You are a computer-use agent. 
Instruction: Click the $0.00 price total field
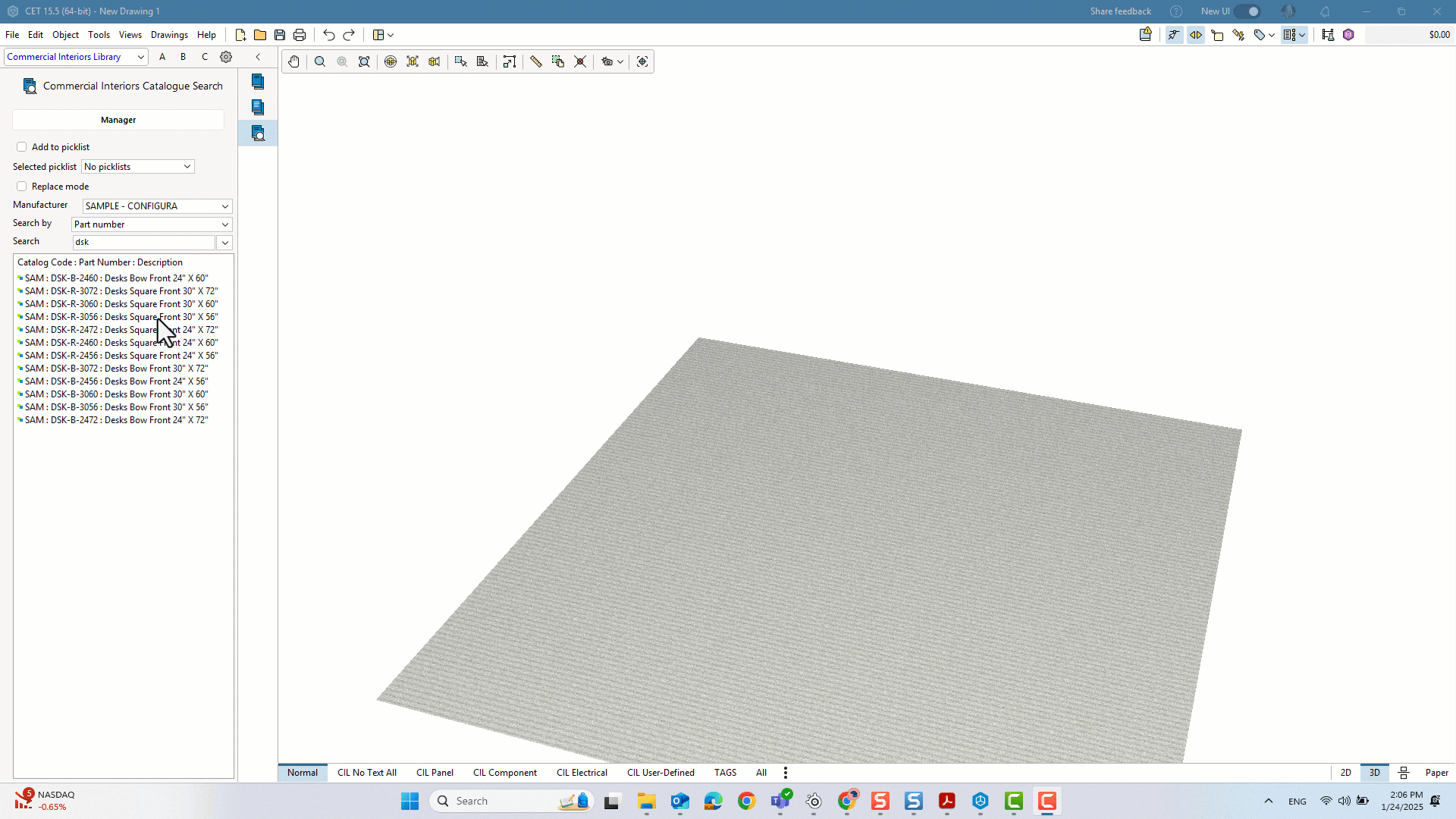point(1409,35)
